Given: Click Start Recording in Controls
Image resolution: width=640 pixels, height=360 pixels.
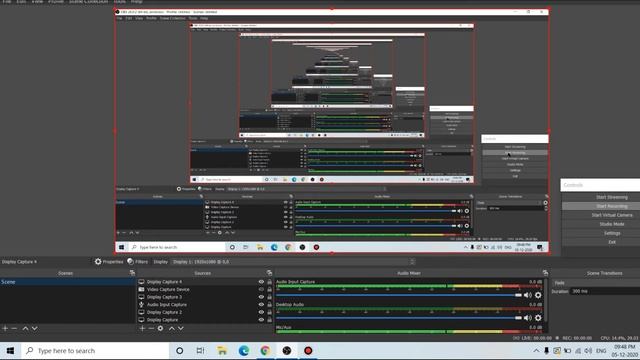Looking at the screenshot, I should click(612, 206).
